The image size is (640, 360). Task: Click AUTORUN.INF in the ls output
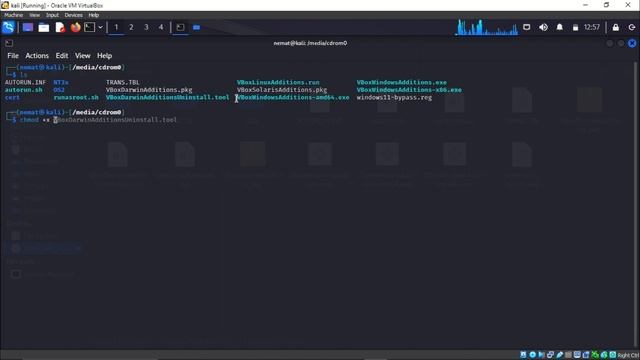point(25,82)
